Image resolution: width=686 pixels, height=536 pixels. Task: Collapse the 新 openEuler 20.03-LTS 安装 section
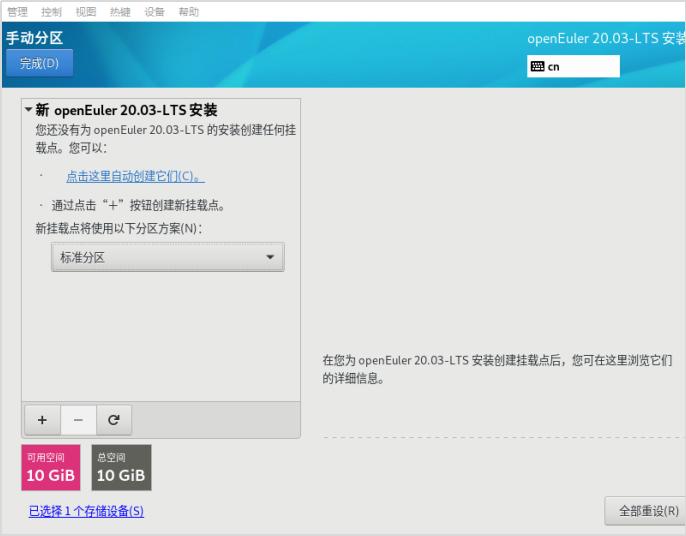tap(28, 109)
